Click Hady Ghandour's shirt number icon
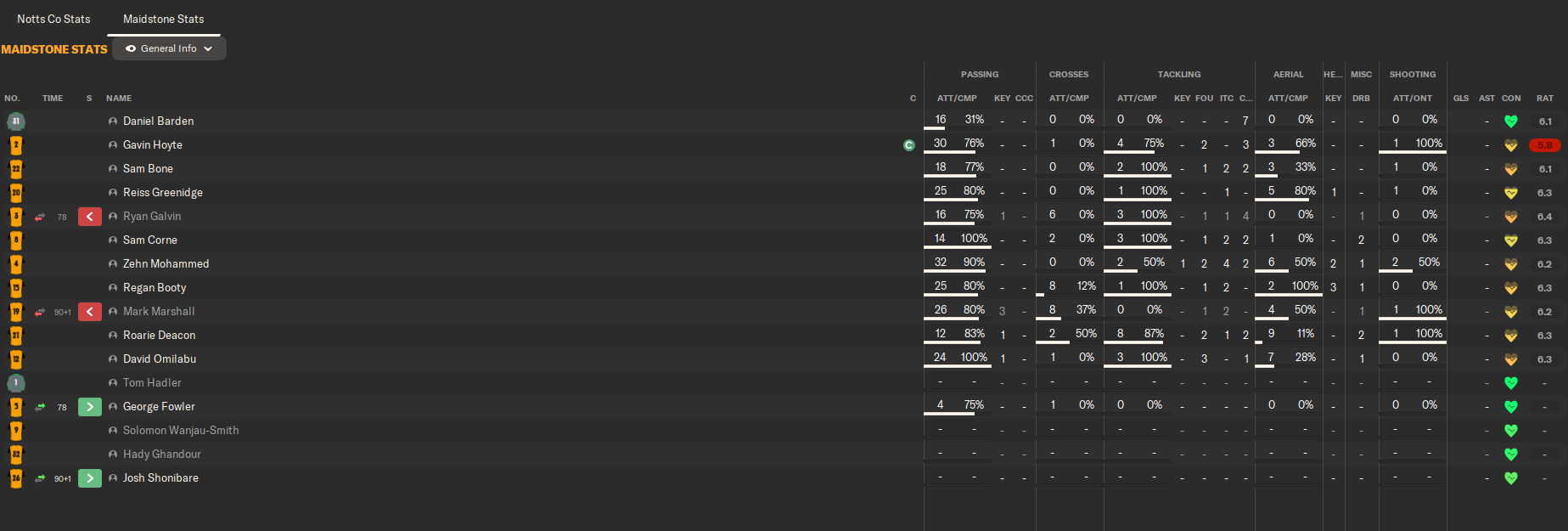 click(x=16, y=455)
